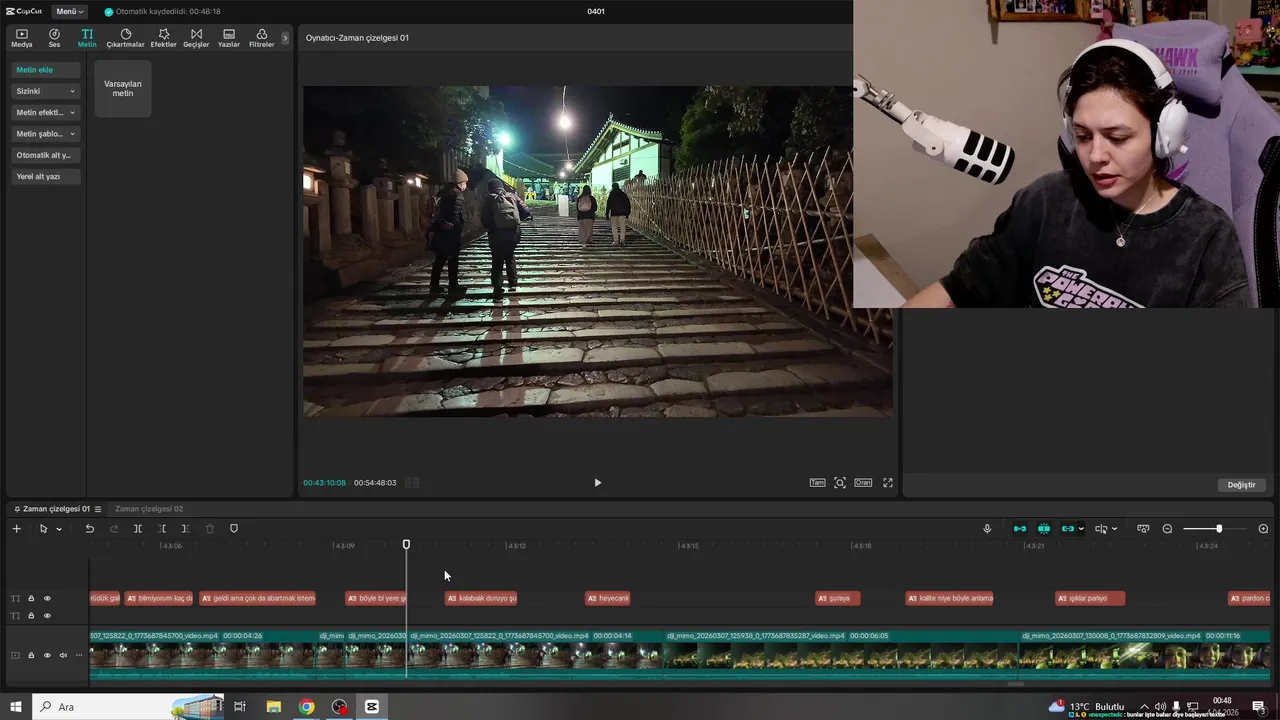The width and height of the screenshot is (1280, 720).
Task: Hide the first text track
Action: coord(47,598)
